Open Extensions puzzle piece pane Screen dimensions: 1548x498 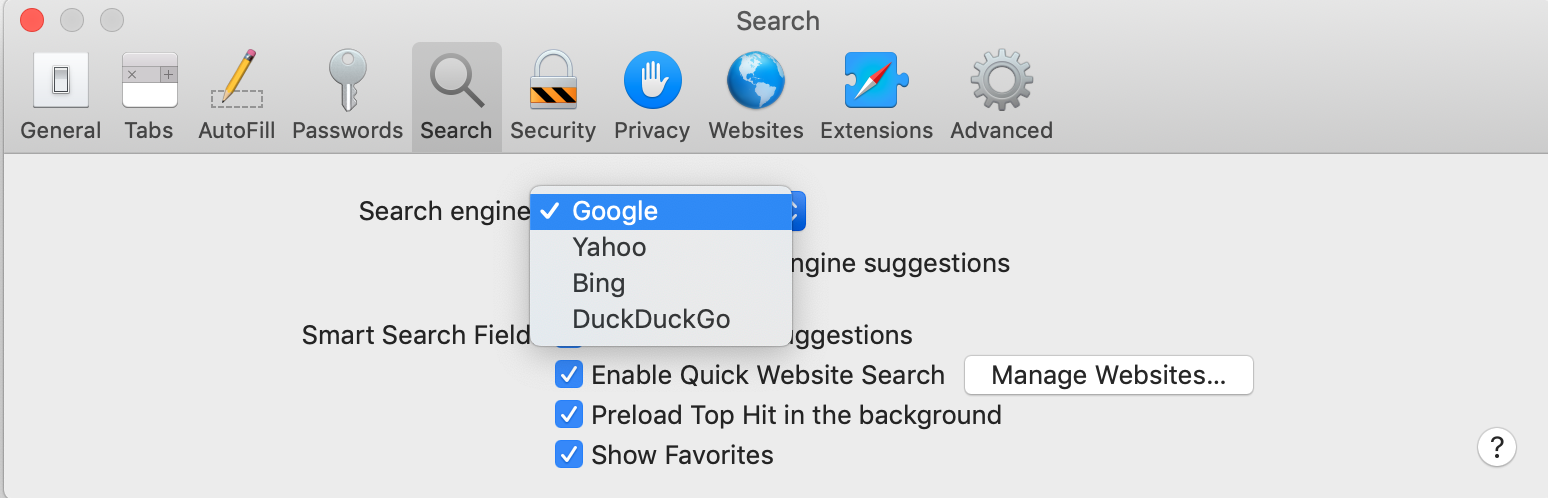coord(876,97)
